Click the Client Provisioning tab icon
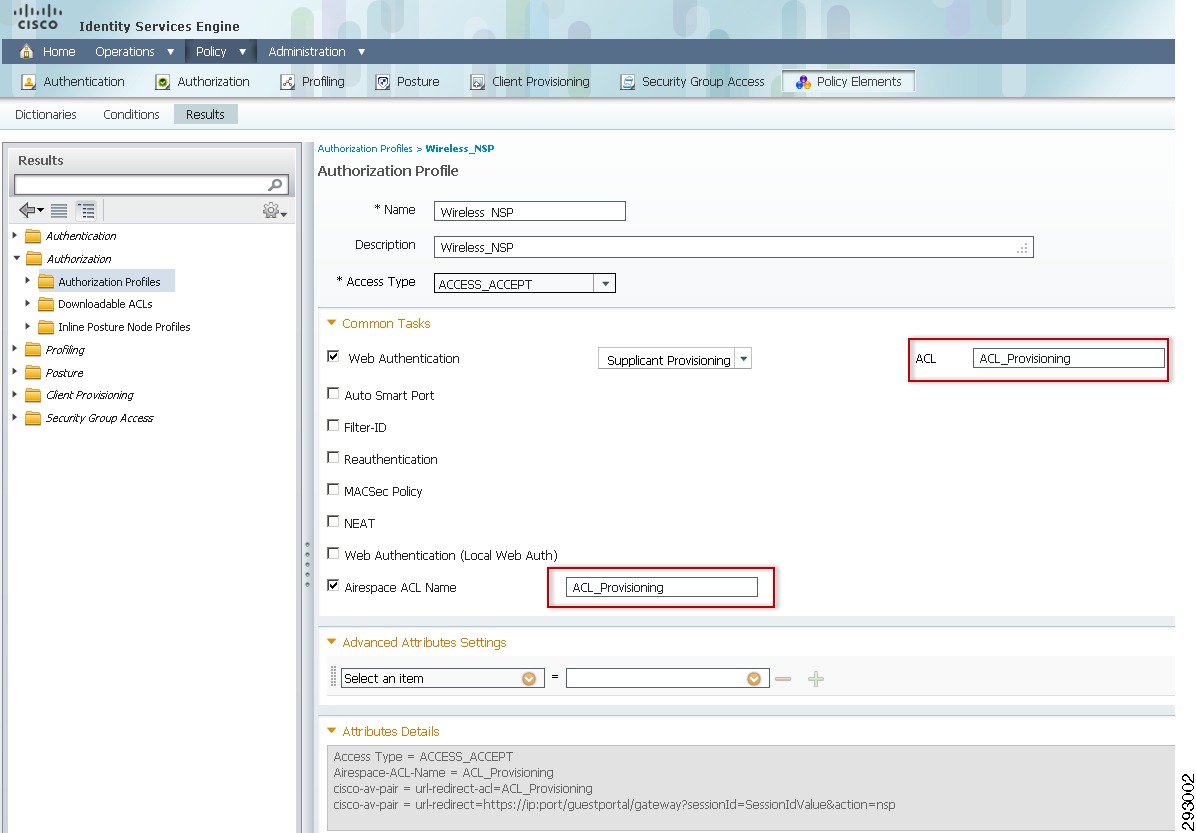1196x833 pixels. [477, 82]
